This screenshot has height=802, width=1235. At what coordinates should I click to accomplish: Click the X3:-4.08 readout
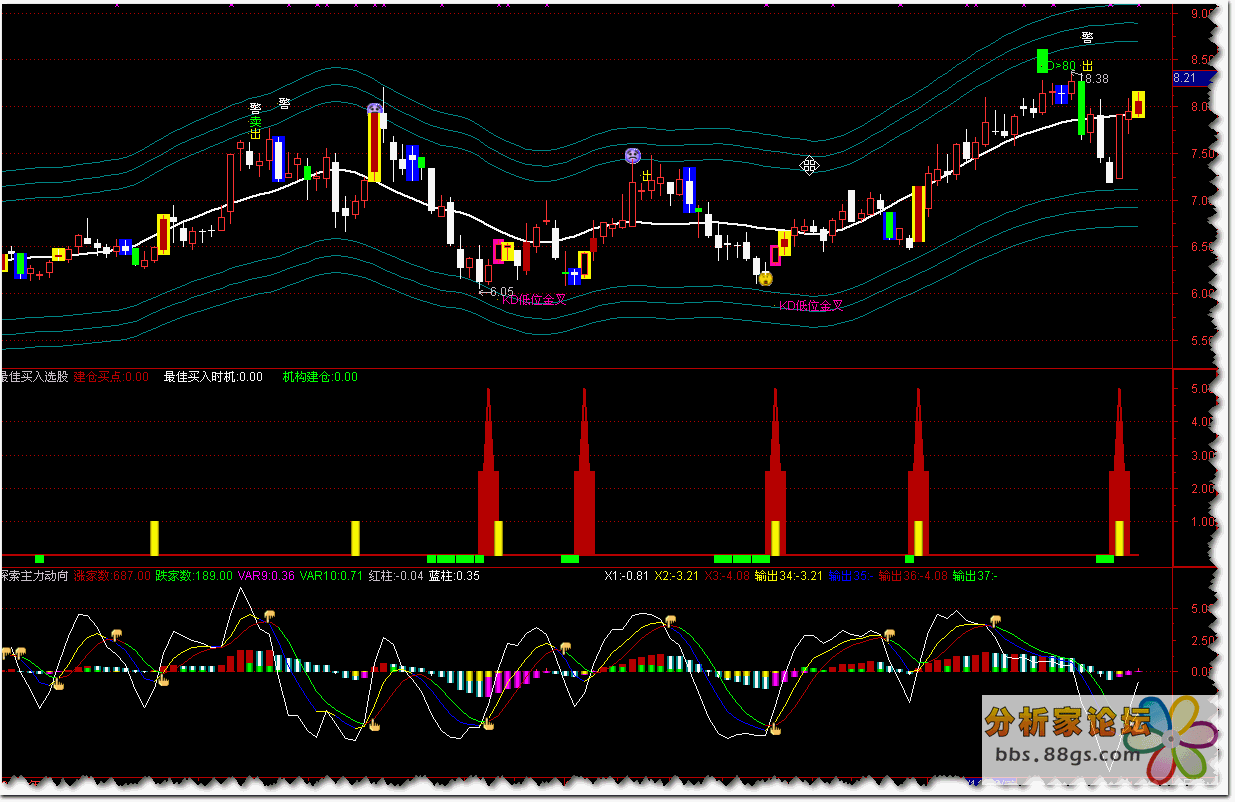tap(727, 576)
